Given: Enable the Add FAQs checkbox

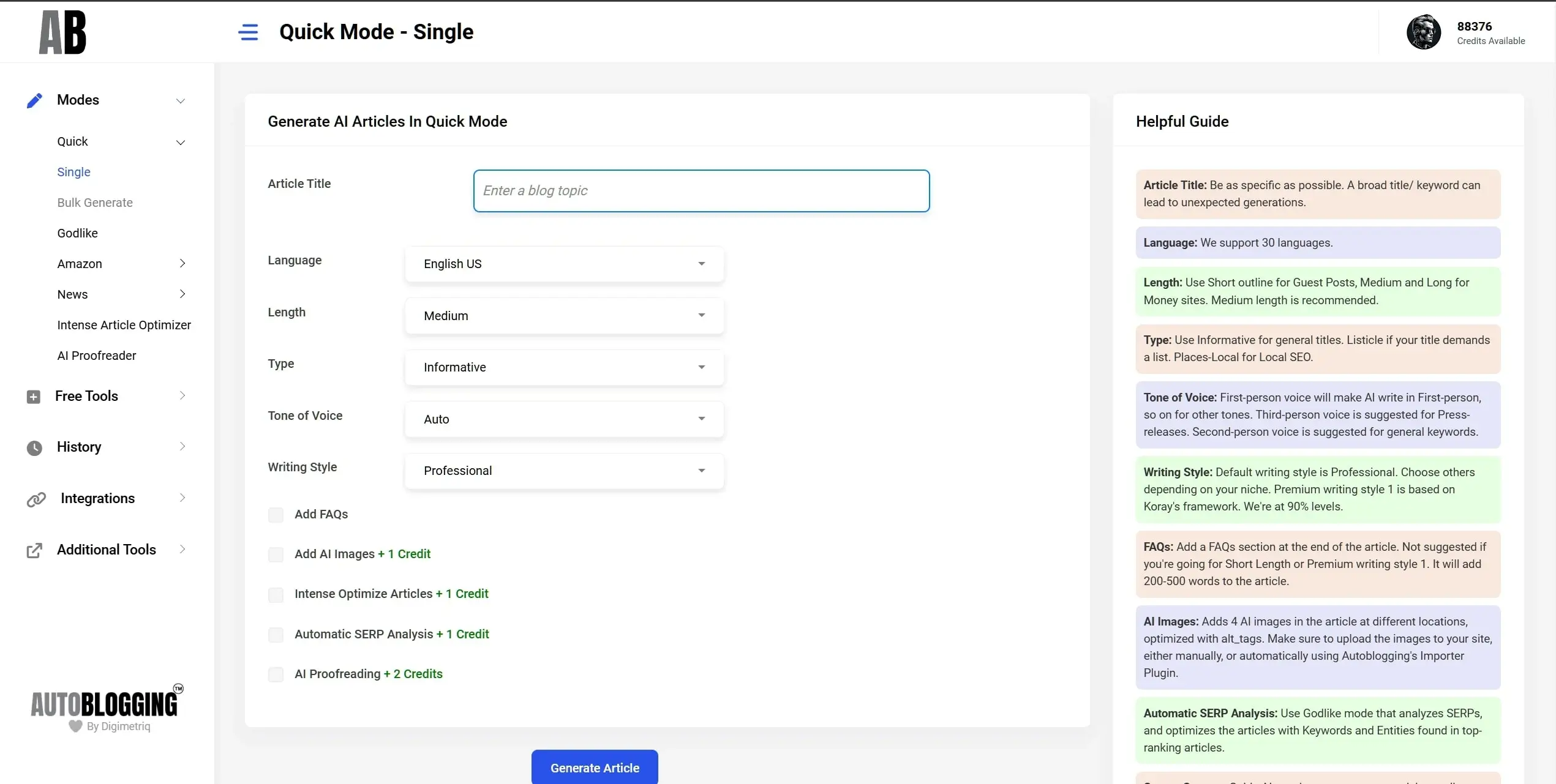Looking at the screenshot, I should 276,515.
